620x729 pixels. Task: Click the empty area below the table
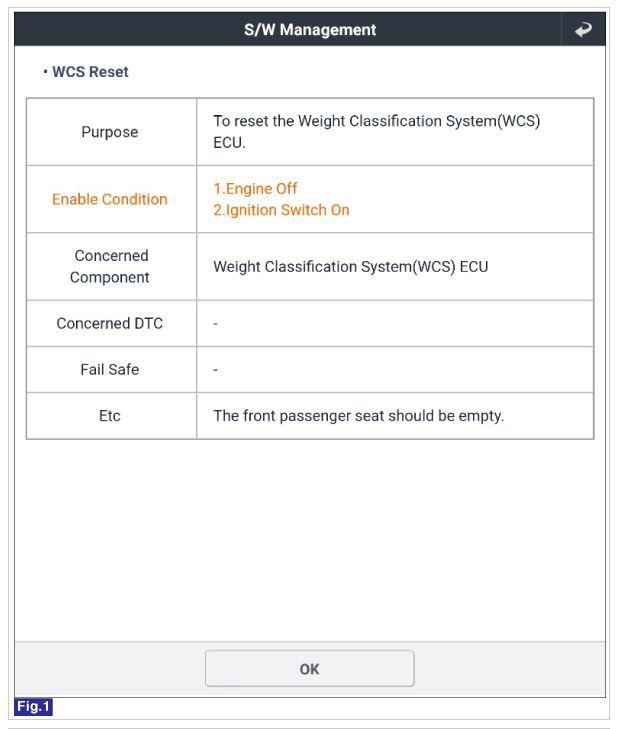[x=310, y=540]
